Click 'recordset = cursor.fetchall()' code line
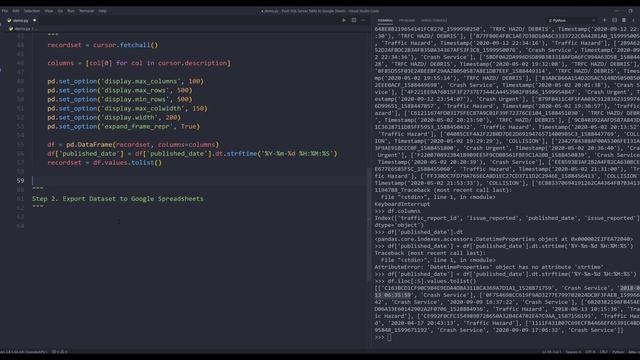640x360 pixels. click(102, 45)
